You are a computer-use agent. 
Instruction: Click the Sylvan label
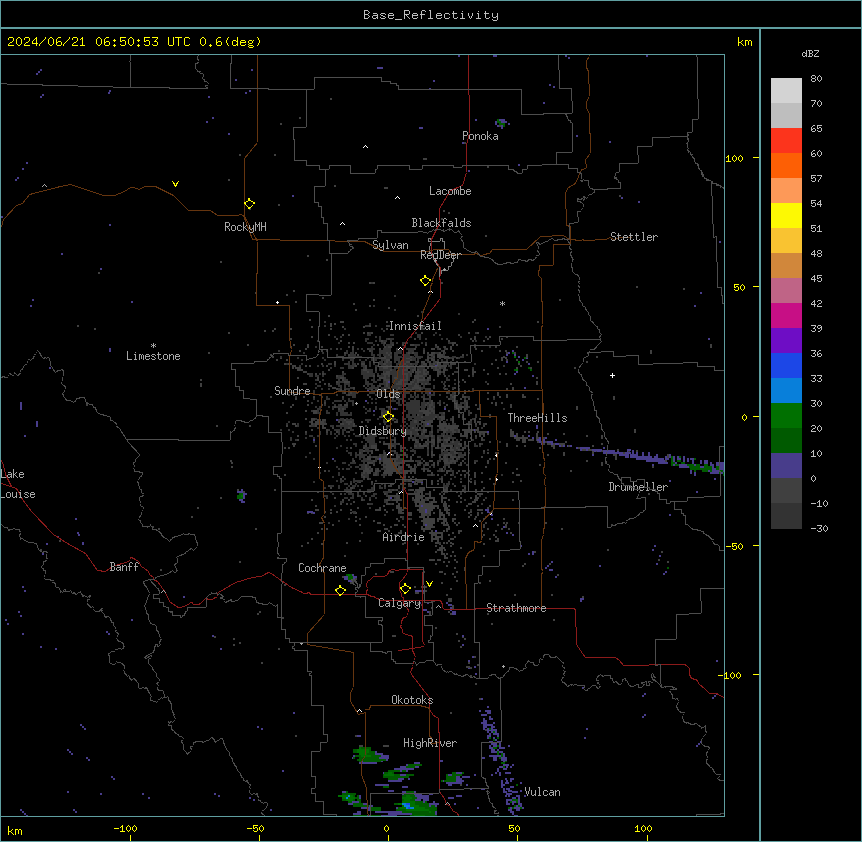pos(390,245)
